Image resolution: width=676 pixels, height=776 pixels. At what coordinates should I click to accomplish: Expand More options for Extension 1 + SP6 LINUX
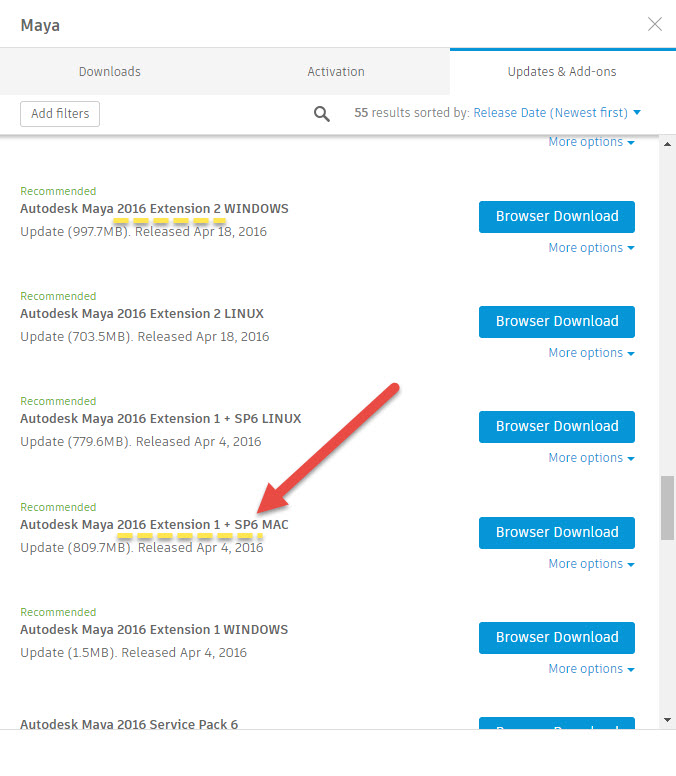click(x=591, y=458)
